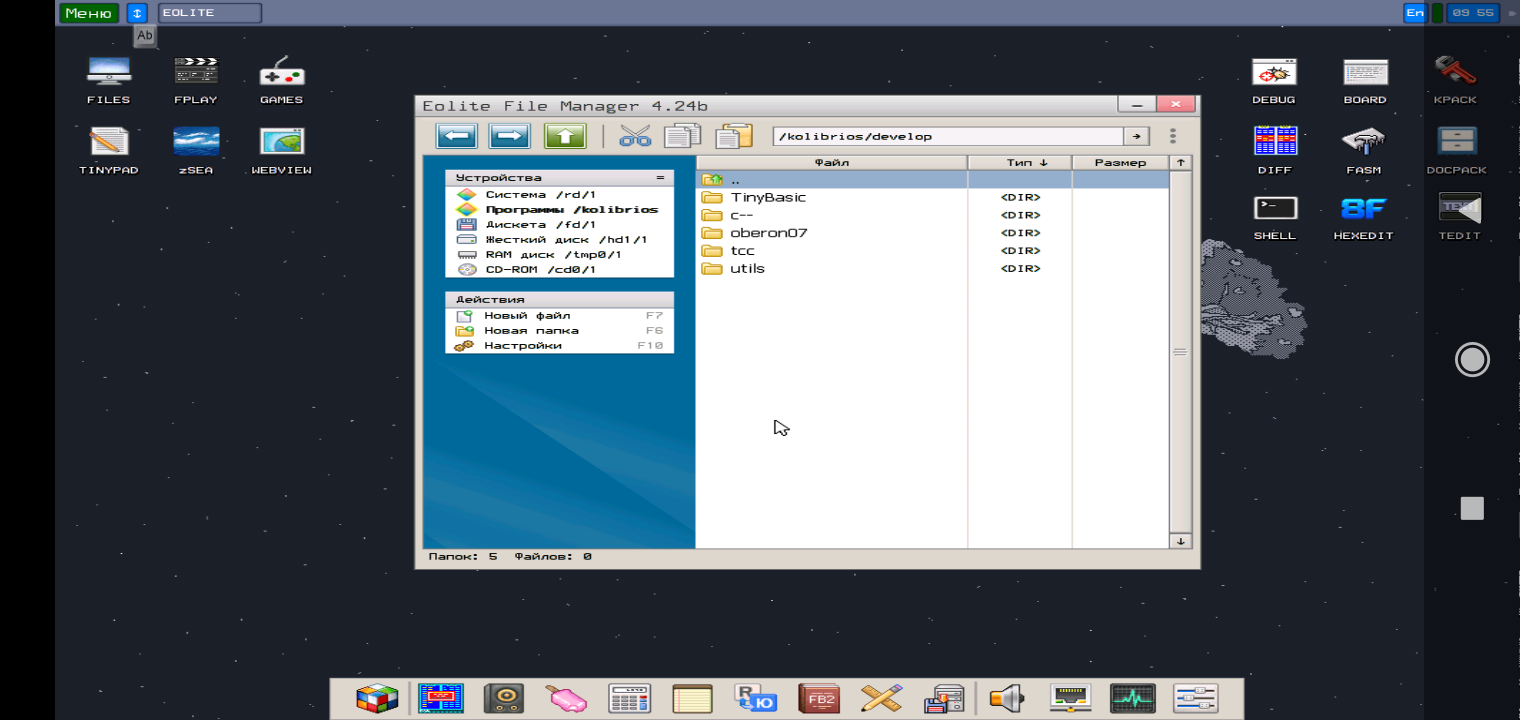Select the tcc folder
The width and height of the screenshot is (1520, 720).
coord(932,251)
